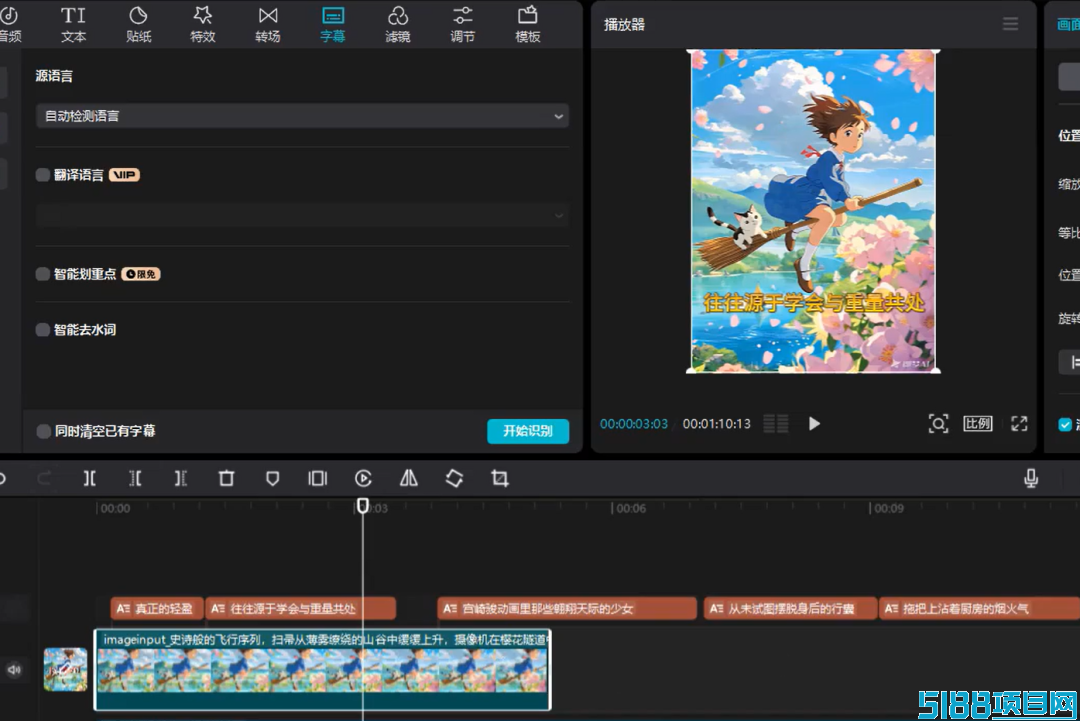Add a marker with the shield icon

pos(273,478)
